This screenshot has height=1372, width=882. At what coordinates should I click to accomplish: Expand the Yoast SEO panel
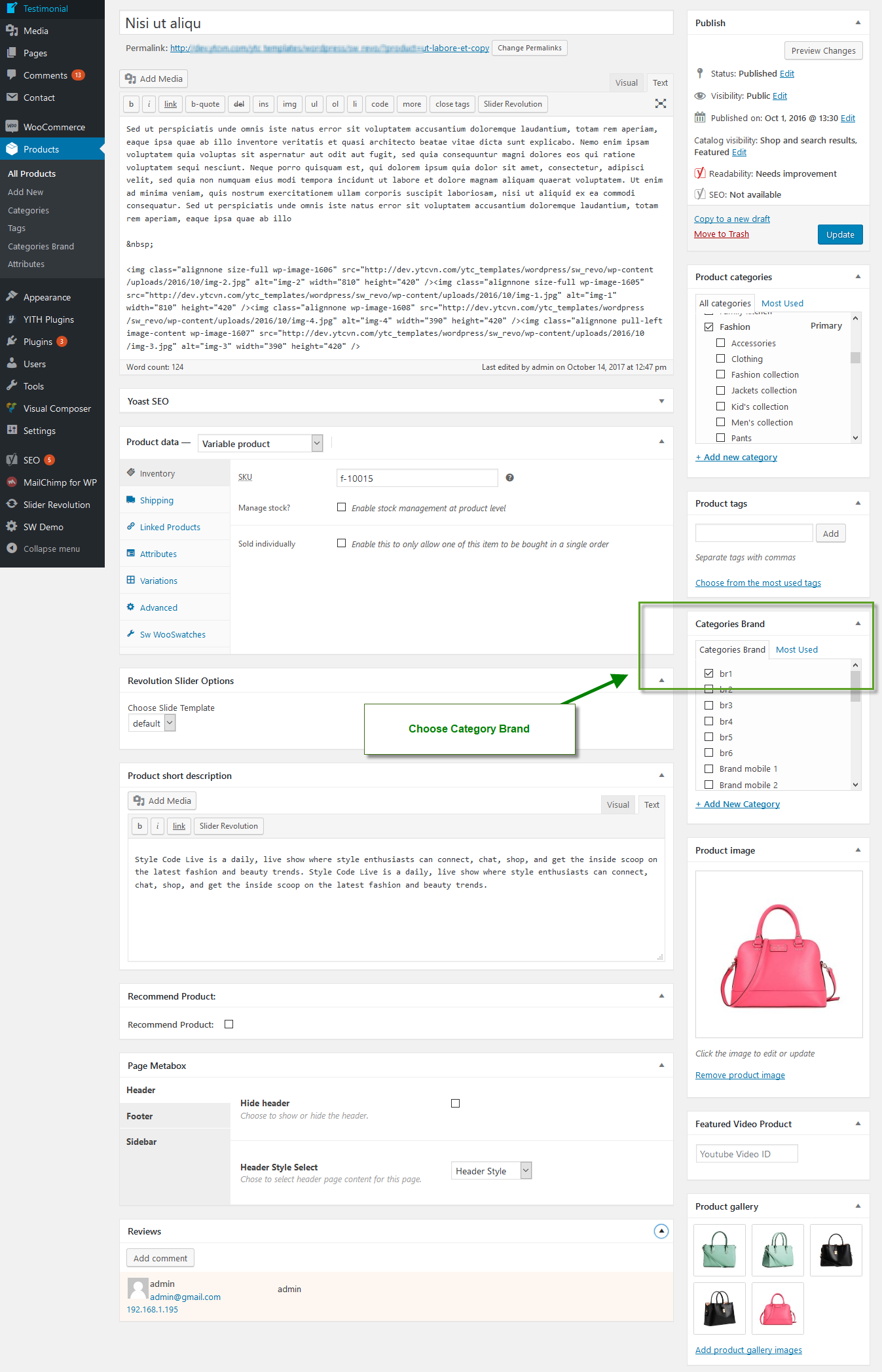tap(661, 401)
